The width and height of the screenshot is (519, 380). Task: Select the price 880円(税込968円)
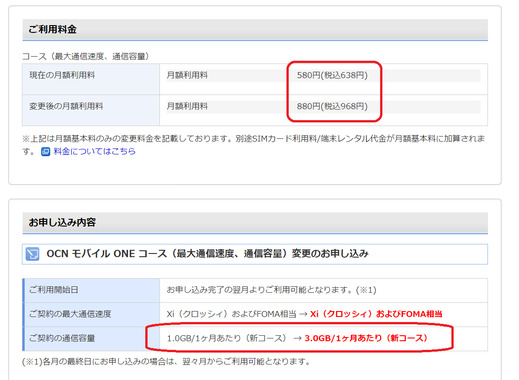(x=332, y=106)
